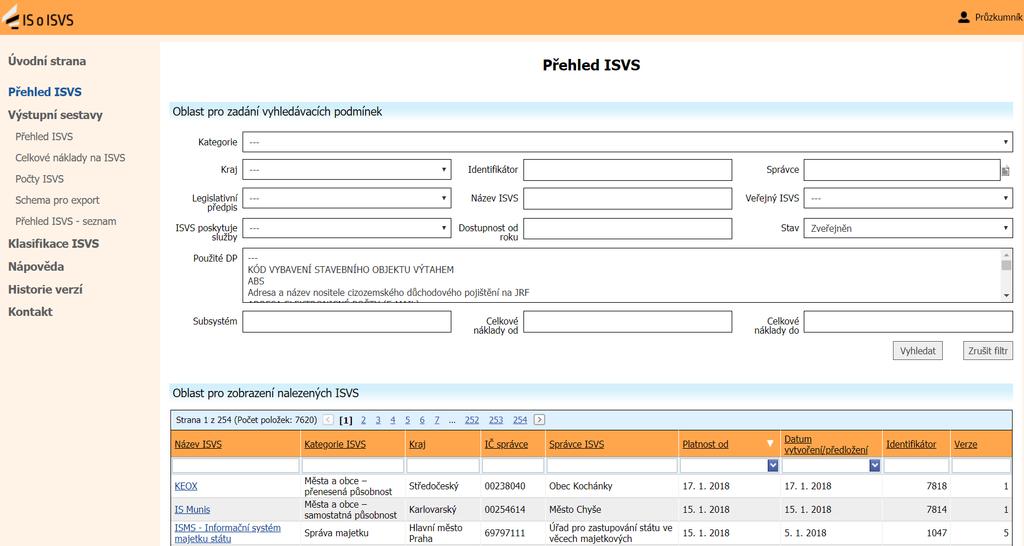Open Přehled ISVS - seznam
Viewport: 1024px width, 546px height.
click(x=66, y=221)
